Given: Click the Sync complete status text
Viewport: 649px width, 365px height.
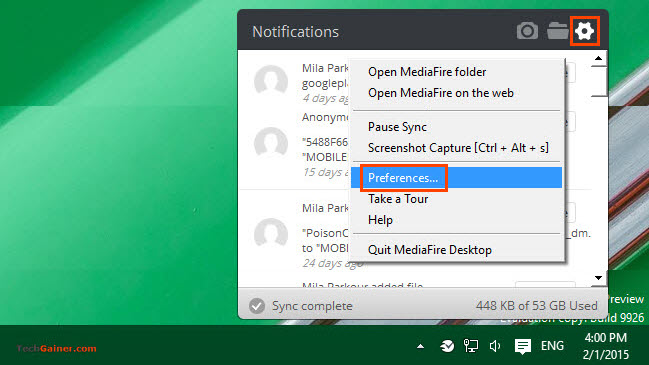Looking at the screenshot, I should click(312, 306).
